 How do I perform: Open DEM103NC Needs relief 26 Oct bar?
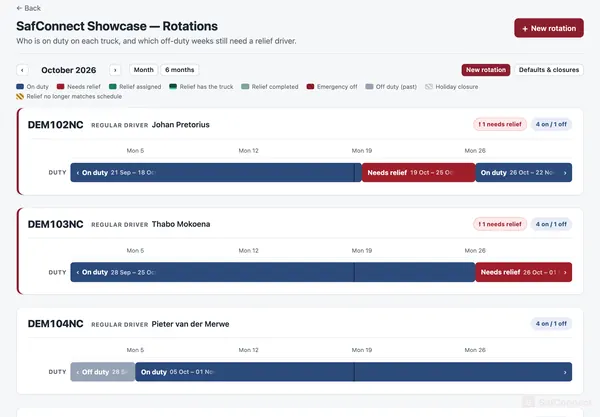pyautogui.click(x=523, y=272)
